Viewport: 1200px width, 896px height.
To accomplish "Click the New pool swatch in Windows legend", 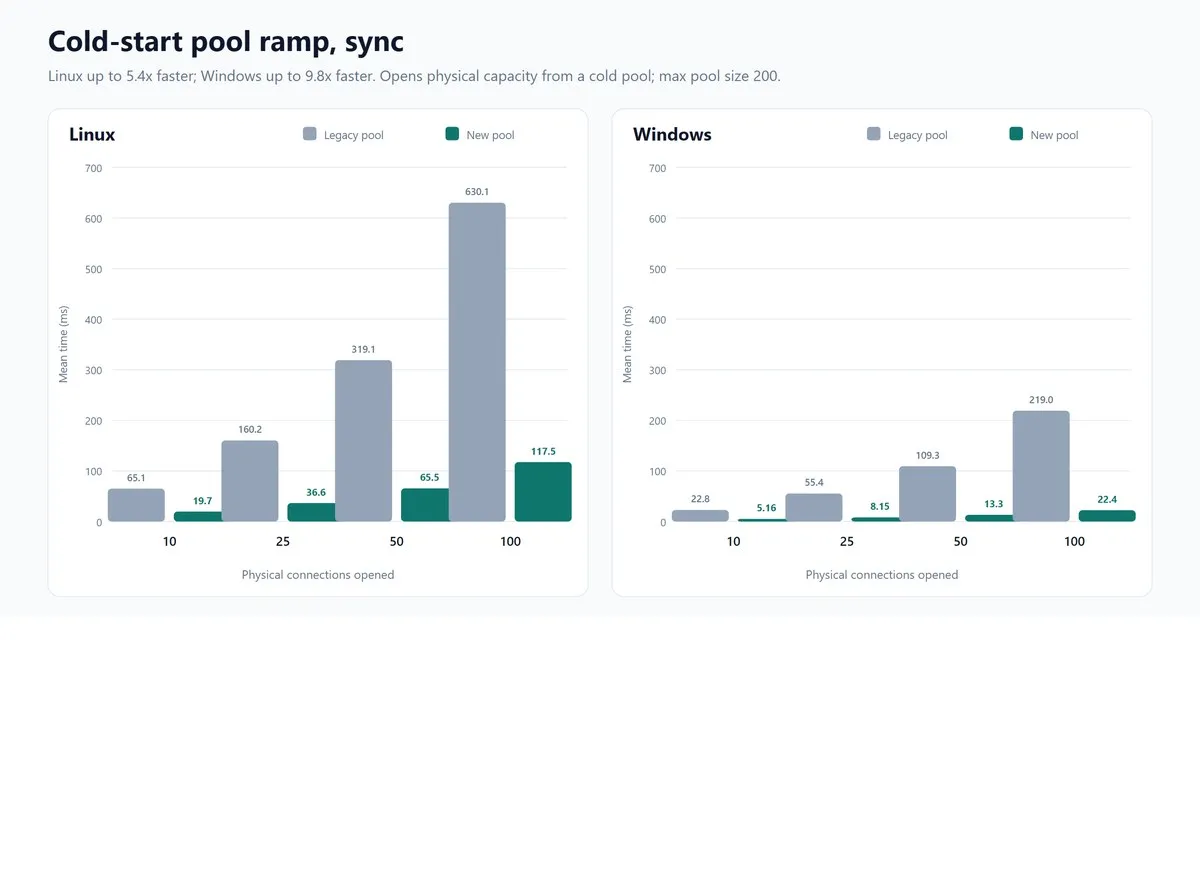I will (x=1016, y=134).
